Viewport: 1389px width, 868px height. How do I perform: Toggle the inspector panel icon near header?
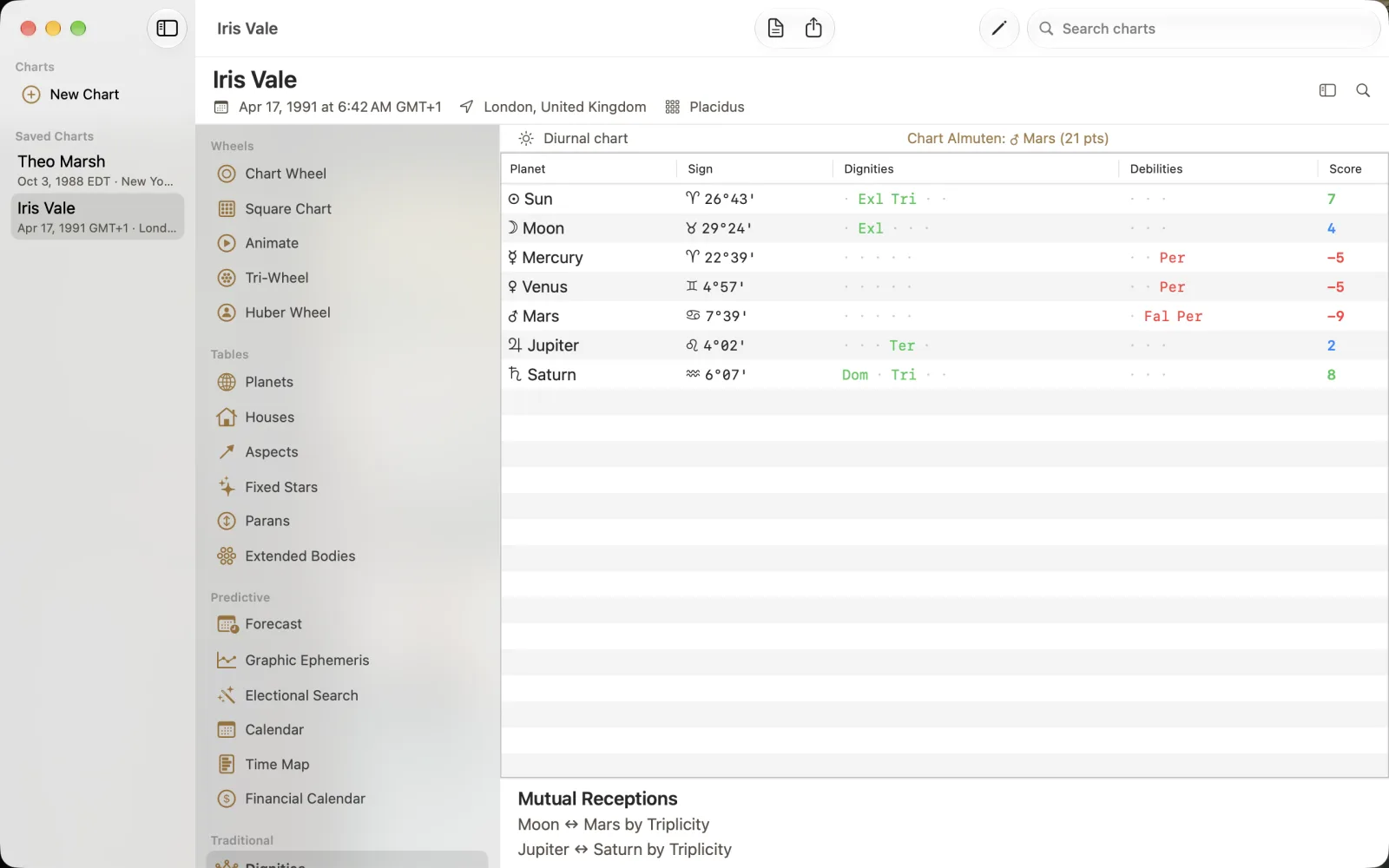click(1327, 90)
